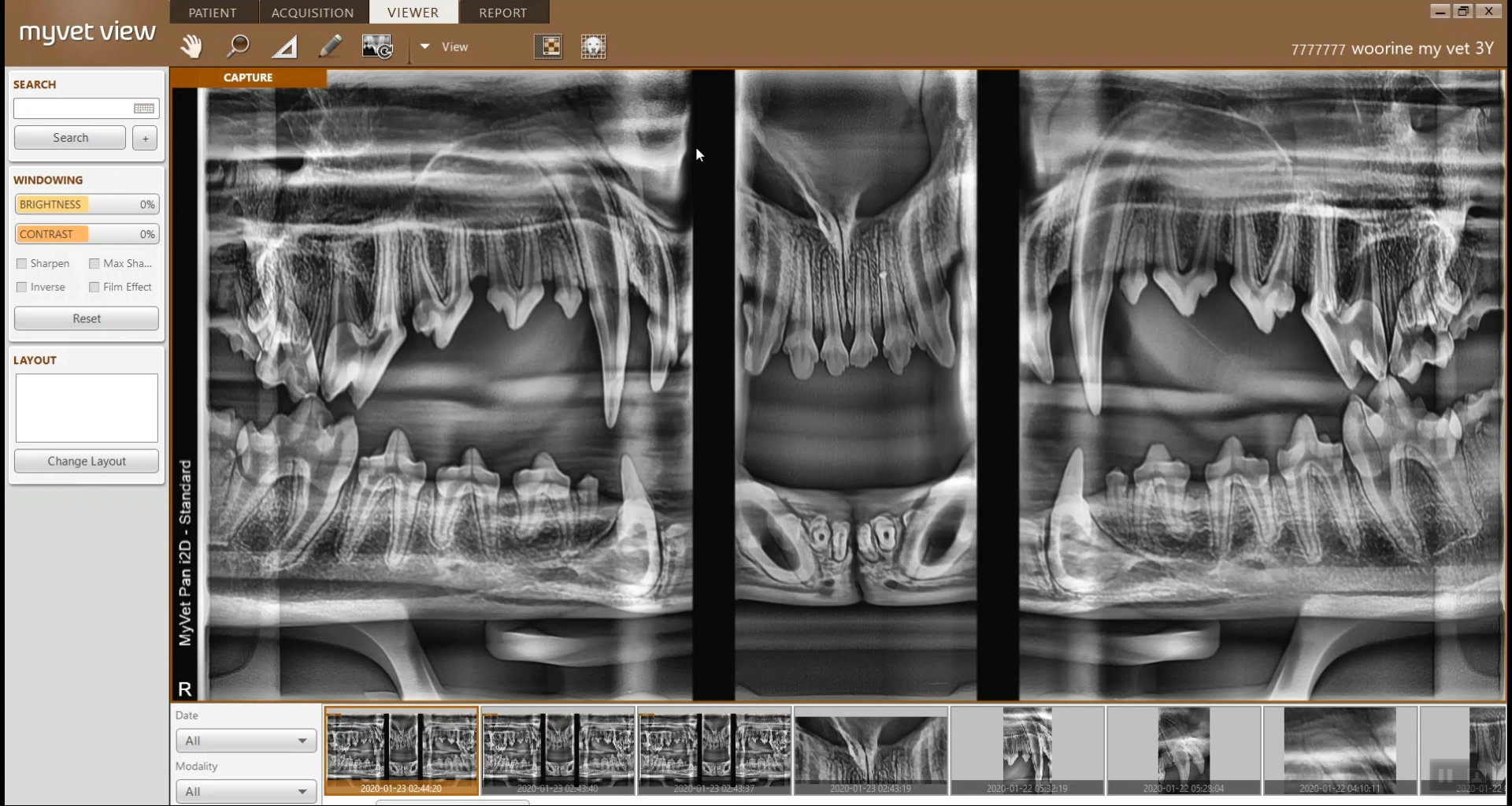Image resolution: width=1512 pixels, height=806 pixels.
Task: Open the Date filter dropdown
Action: coord(246,741)
